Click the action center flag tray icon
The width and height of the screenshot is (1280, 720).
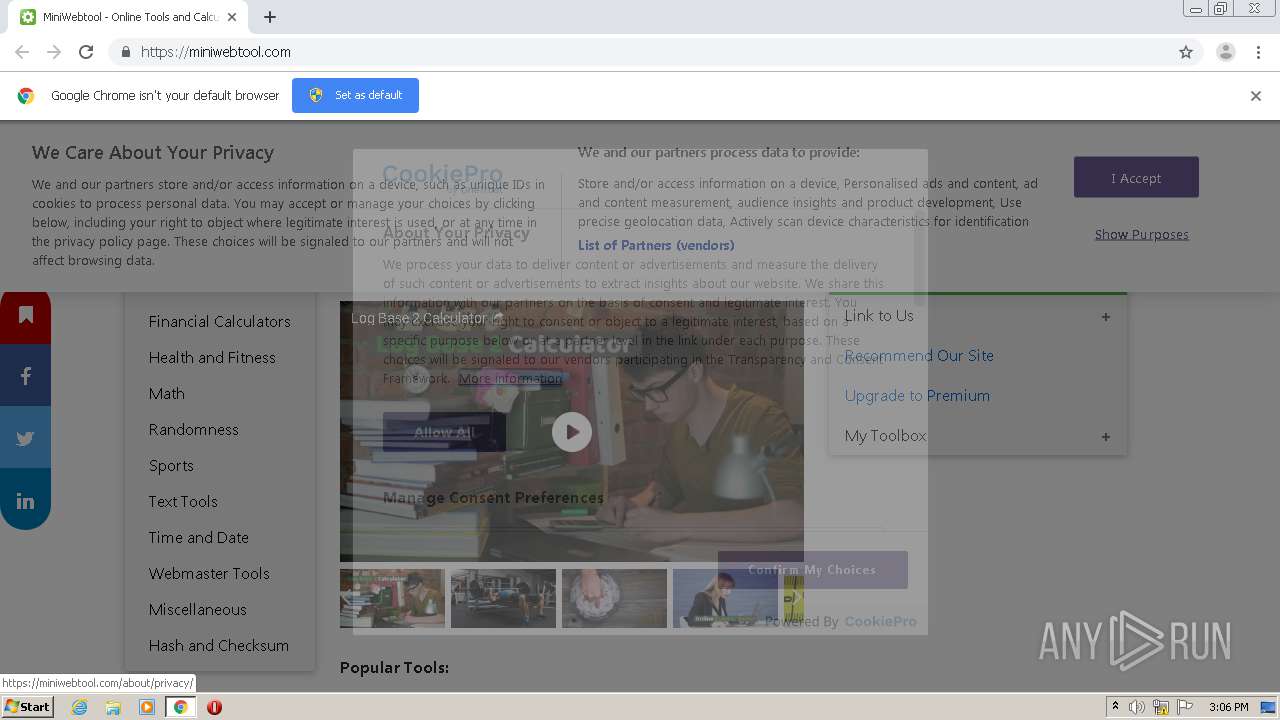tap(1185, 707)
